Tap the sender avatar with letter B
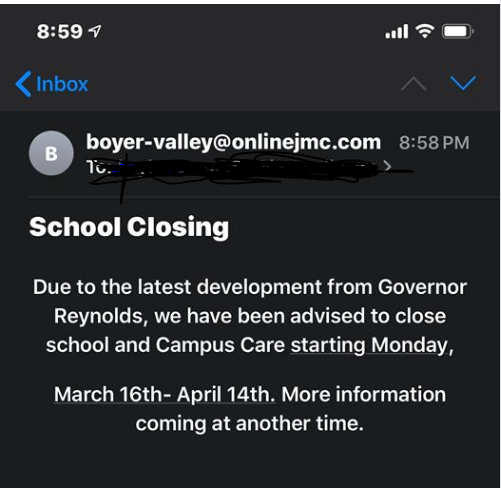This screenshot has width=501, height=488. coord(51,153)
